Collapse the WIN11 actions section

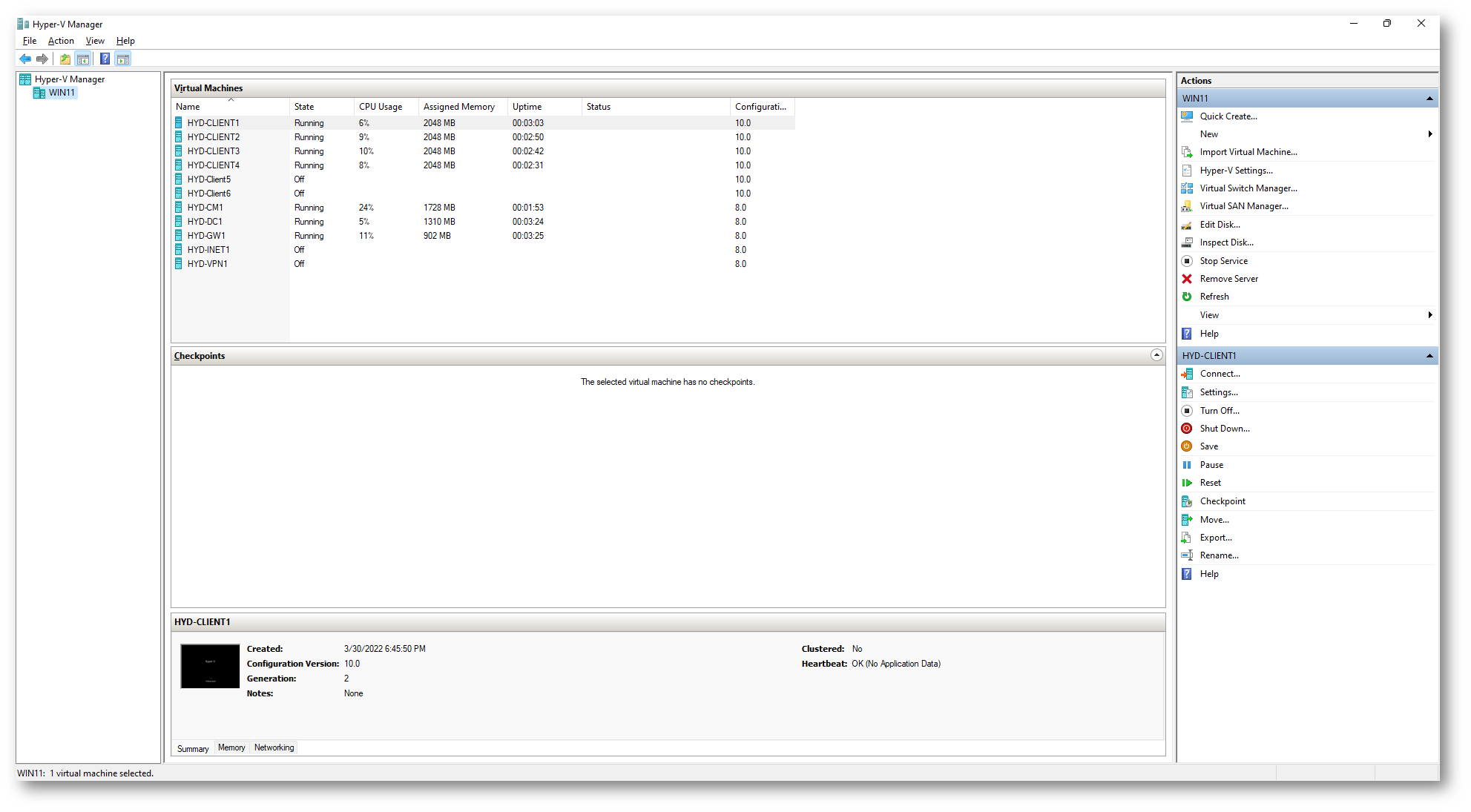(1429, 99)
